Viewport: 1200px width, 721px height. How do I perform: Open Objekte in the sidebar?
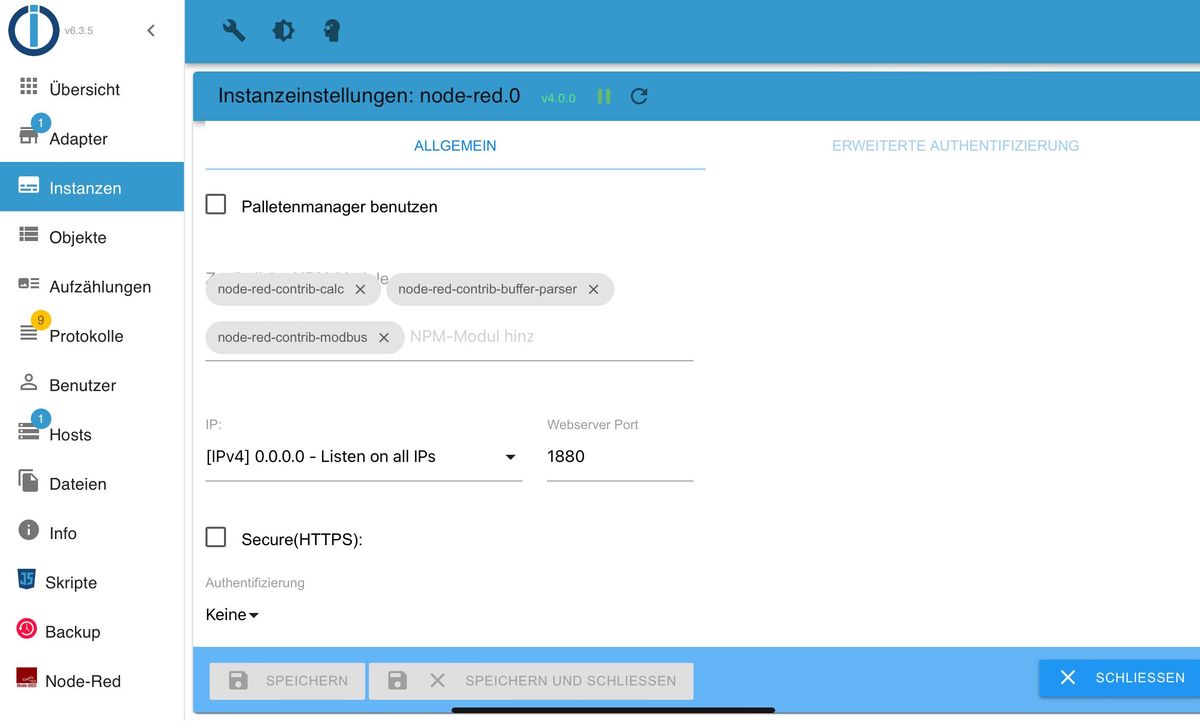click(92, 237)
